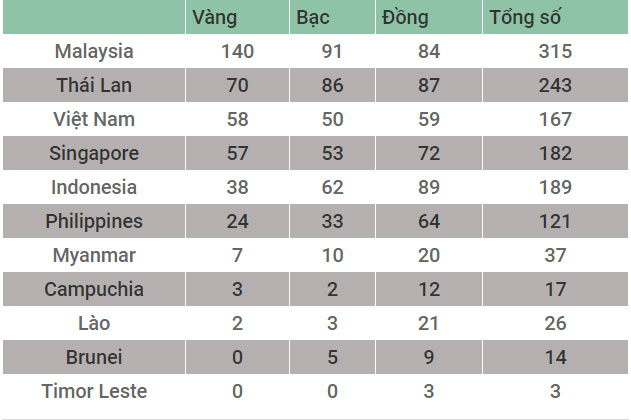Select the Lào row label
The image size is (631, 420).
(94, 323)
